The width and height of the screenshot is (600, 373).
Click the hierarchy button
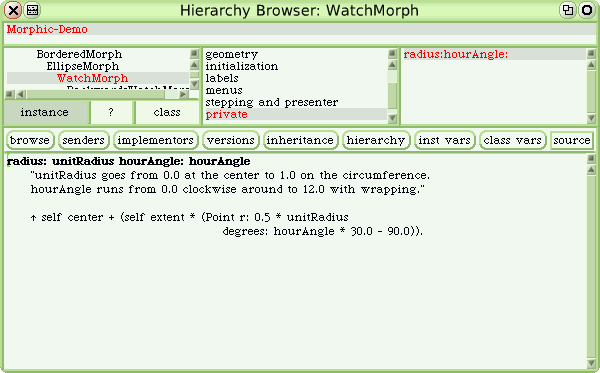click(376, 140)
